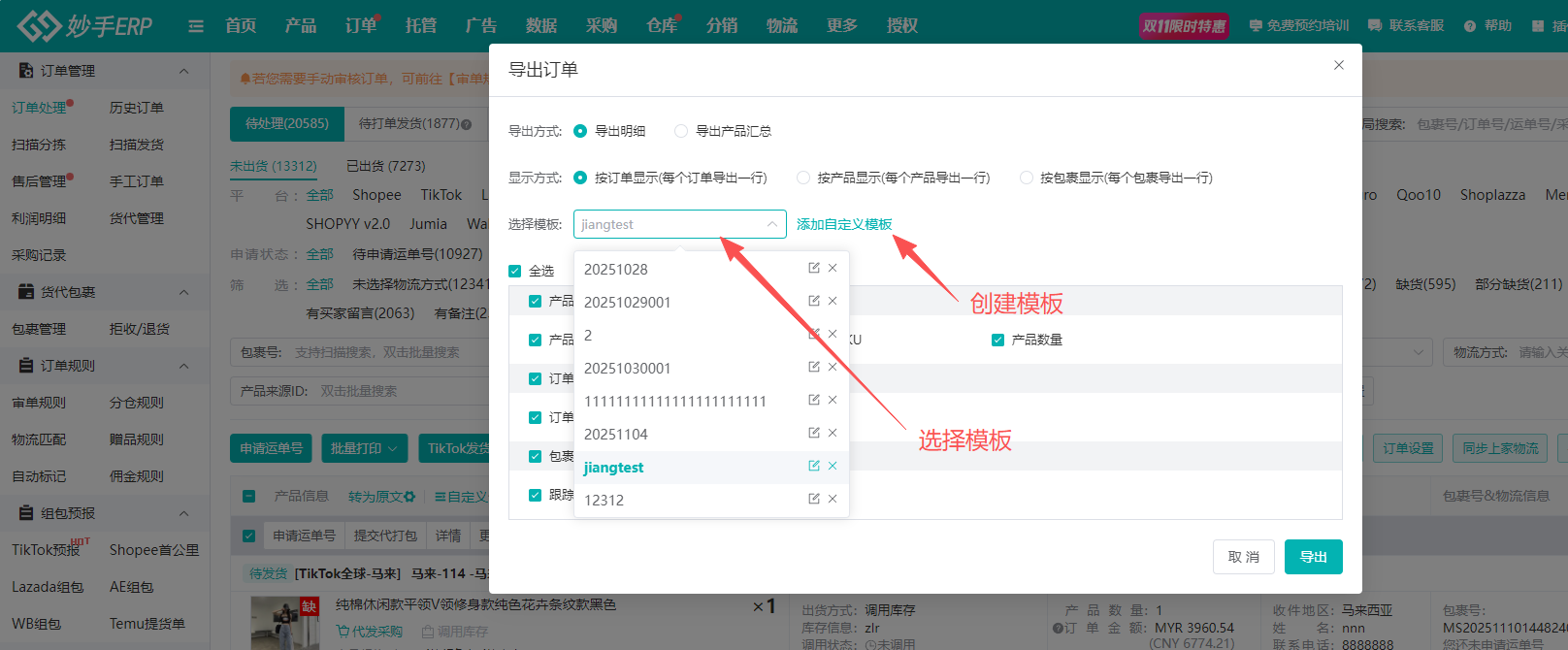
Task: Click the 订单规则 sidebar section icon
Action: pos(26,366)
